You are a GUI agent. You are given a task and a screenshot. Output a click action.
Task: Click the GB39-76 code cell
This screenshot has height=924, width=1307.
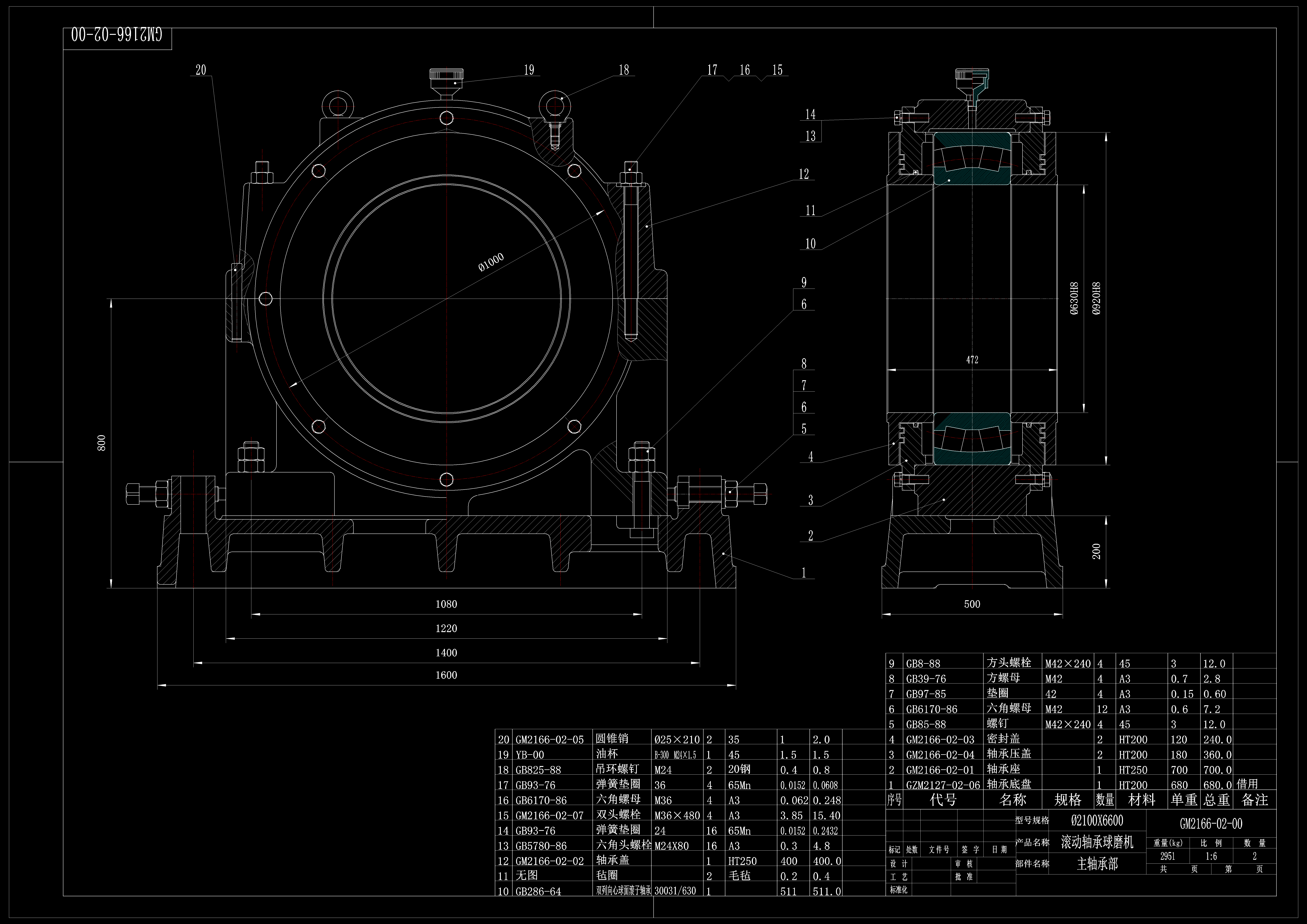point(926,679)
